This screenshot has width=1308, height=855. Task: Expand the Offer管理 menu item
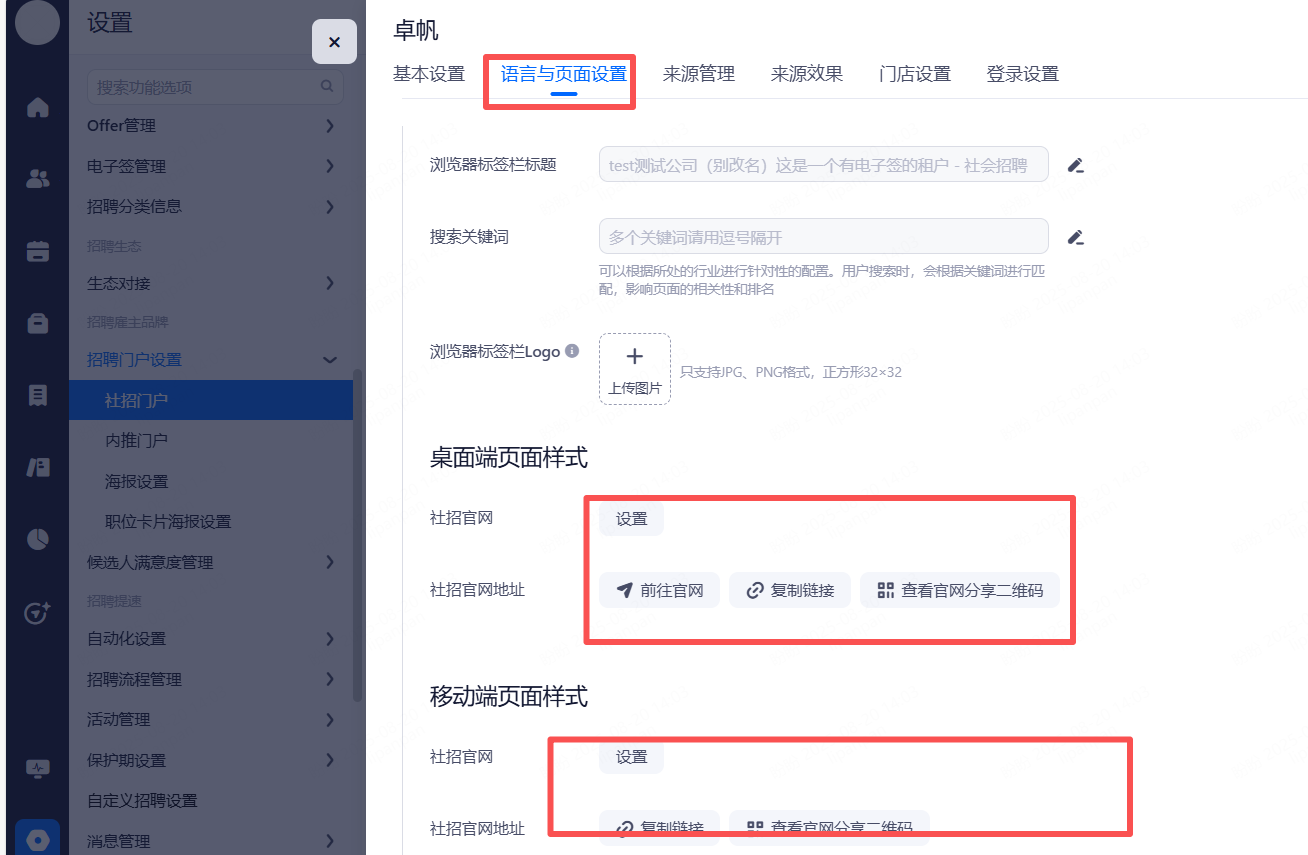coord(330,126)
